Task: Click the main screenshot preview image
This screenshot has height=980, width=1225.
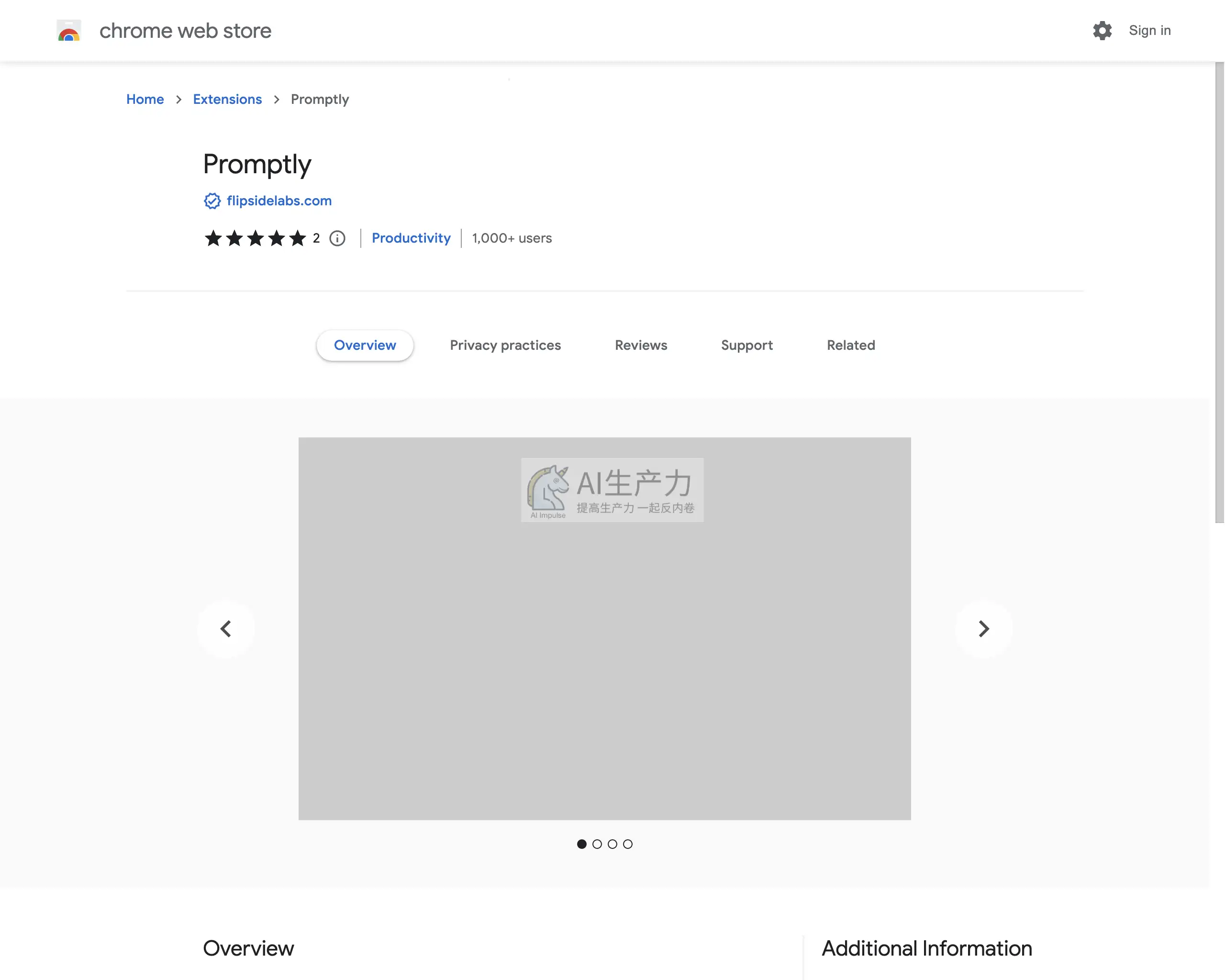Action: click(604, 629)
